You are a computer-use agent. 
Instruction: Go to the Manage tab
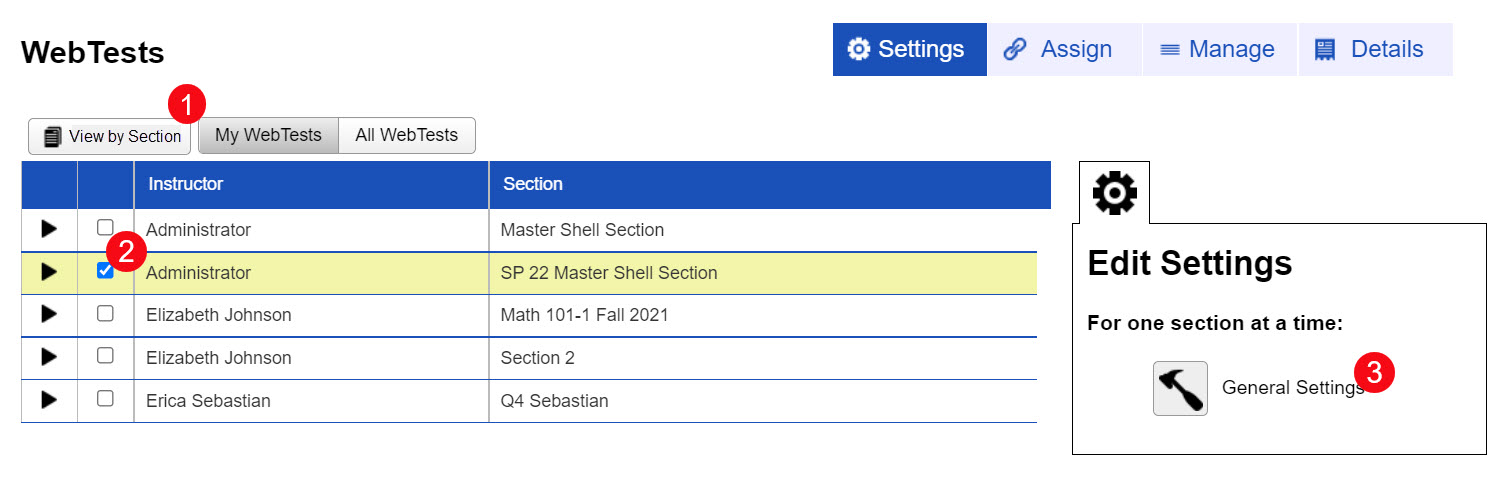coord(1219,49)
